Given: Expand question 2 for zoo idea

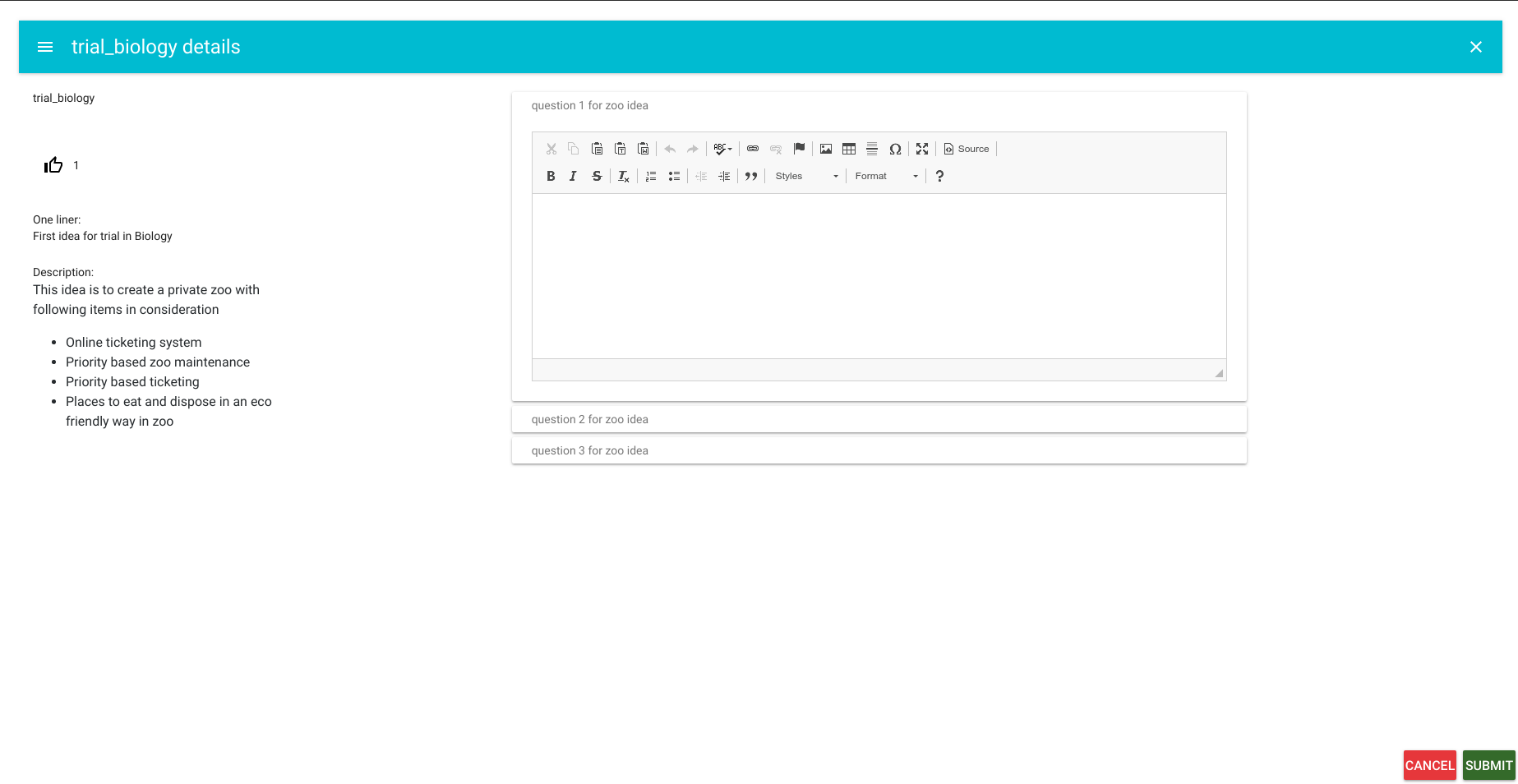Looking at the screenshot, I should 879,419.
